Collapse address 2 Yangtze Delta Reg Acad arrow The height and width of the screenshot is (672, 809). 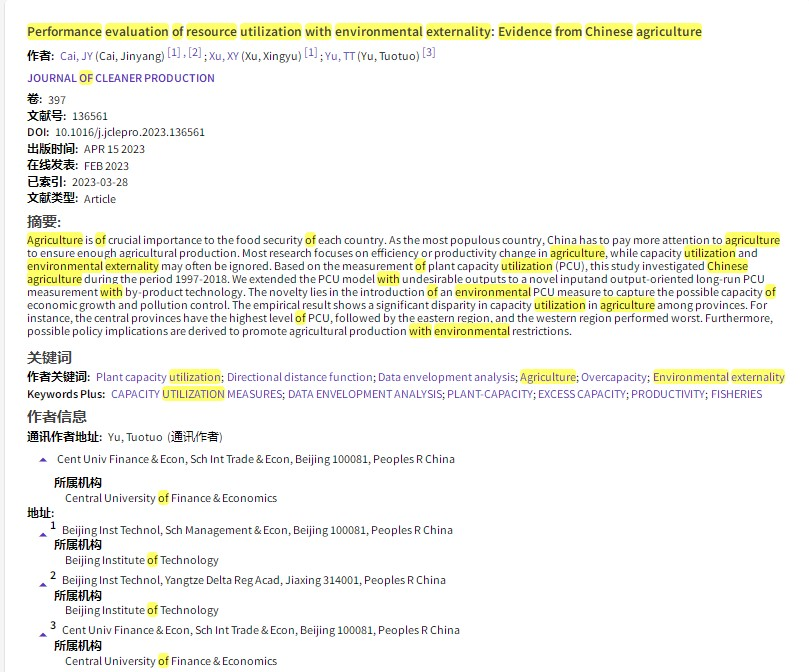(43, 583)
